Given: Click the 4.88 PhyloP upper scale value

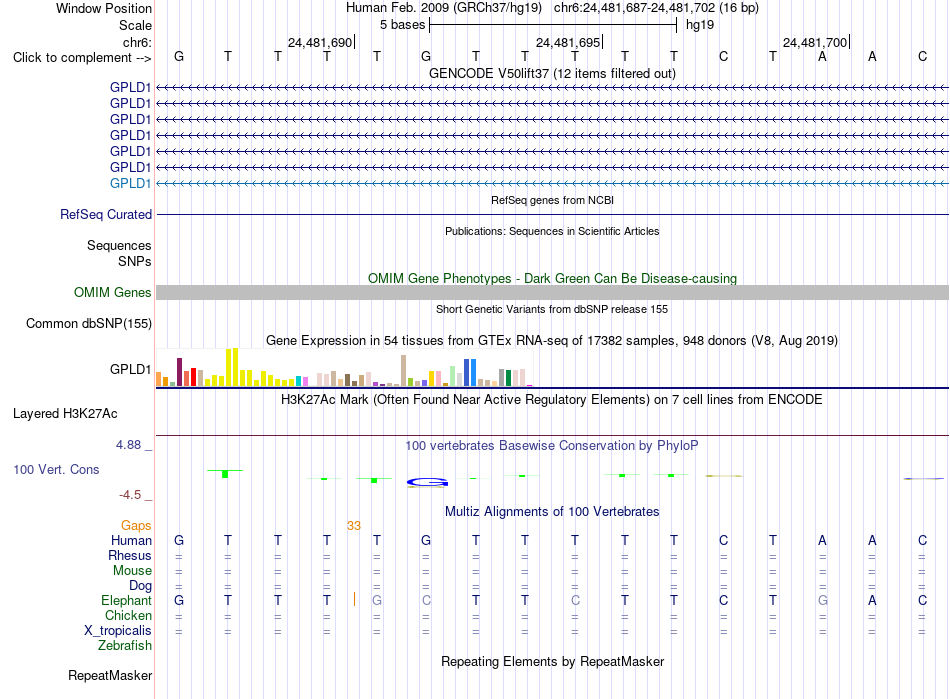Looking at the screenshot, I should (128, 445).
